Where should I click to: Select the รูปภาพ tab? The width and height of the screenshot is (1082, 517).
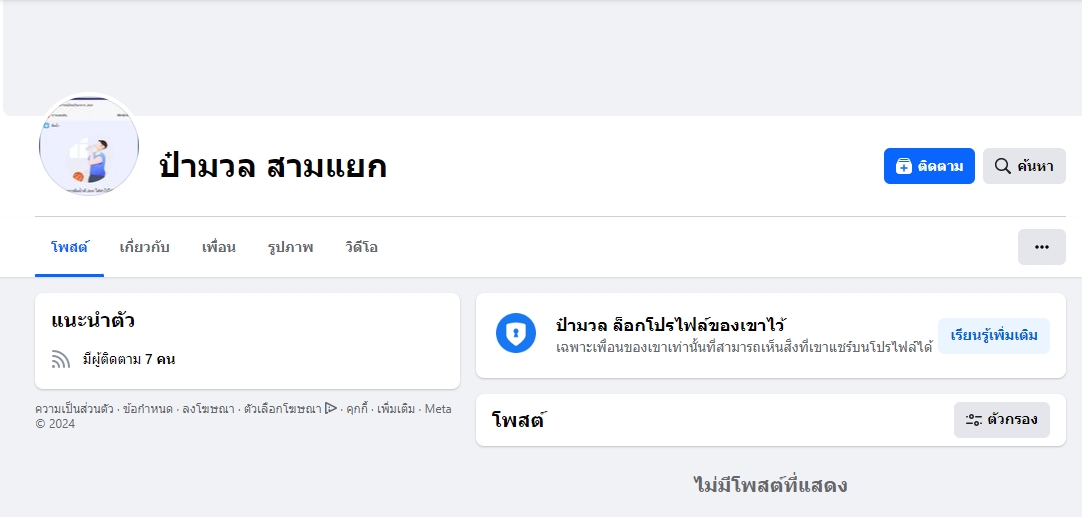tap(290, 247)
